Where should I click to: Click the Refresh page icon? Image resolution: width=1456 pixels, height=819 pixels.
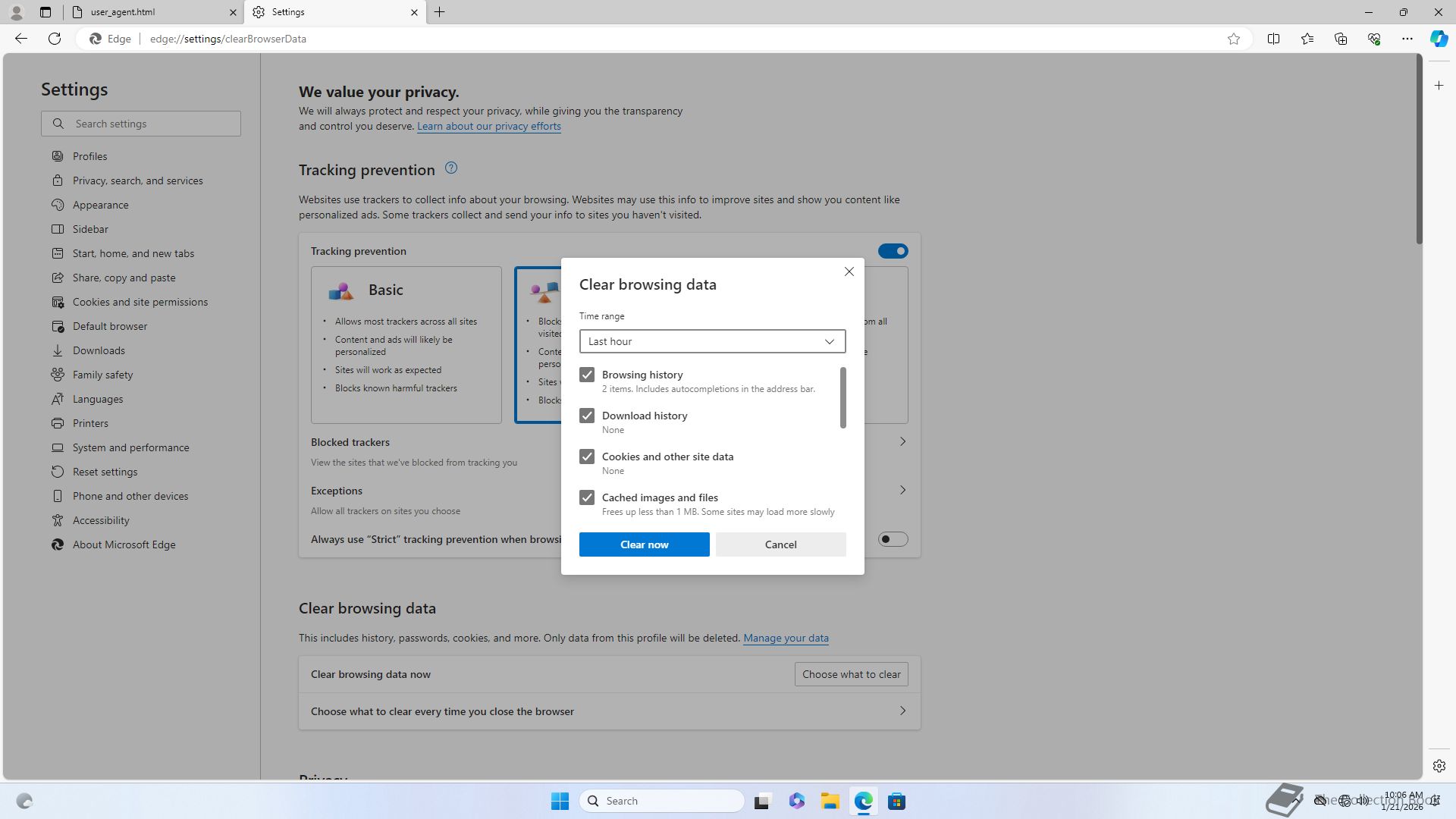pos(55,39)
